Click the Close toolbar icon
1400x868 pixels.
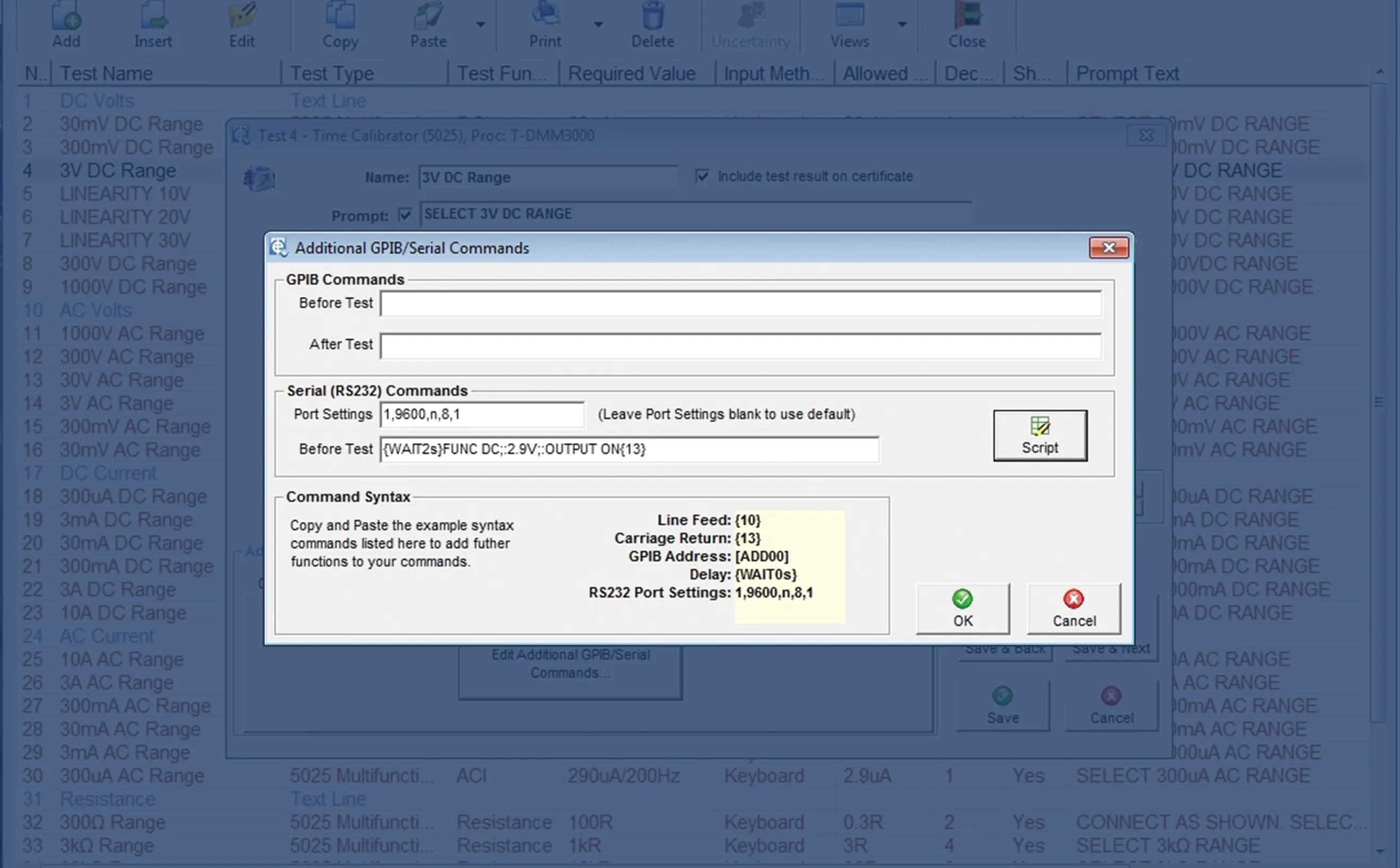[x=967, y=15]
